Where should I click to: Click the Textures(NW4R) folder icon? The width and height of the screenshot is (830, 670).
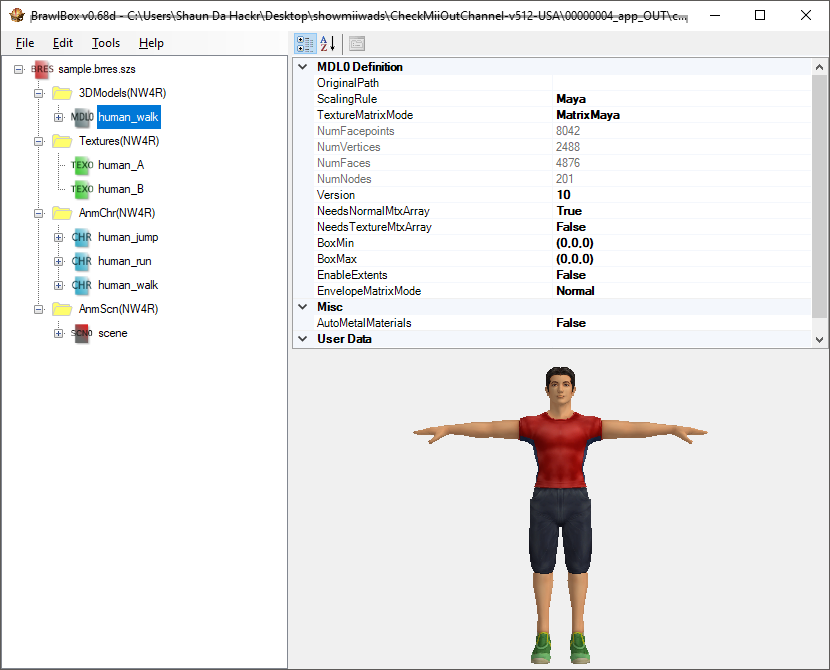click(62, 141)
